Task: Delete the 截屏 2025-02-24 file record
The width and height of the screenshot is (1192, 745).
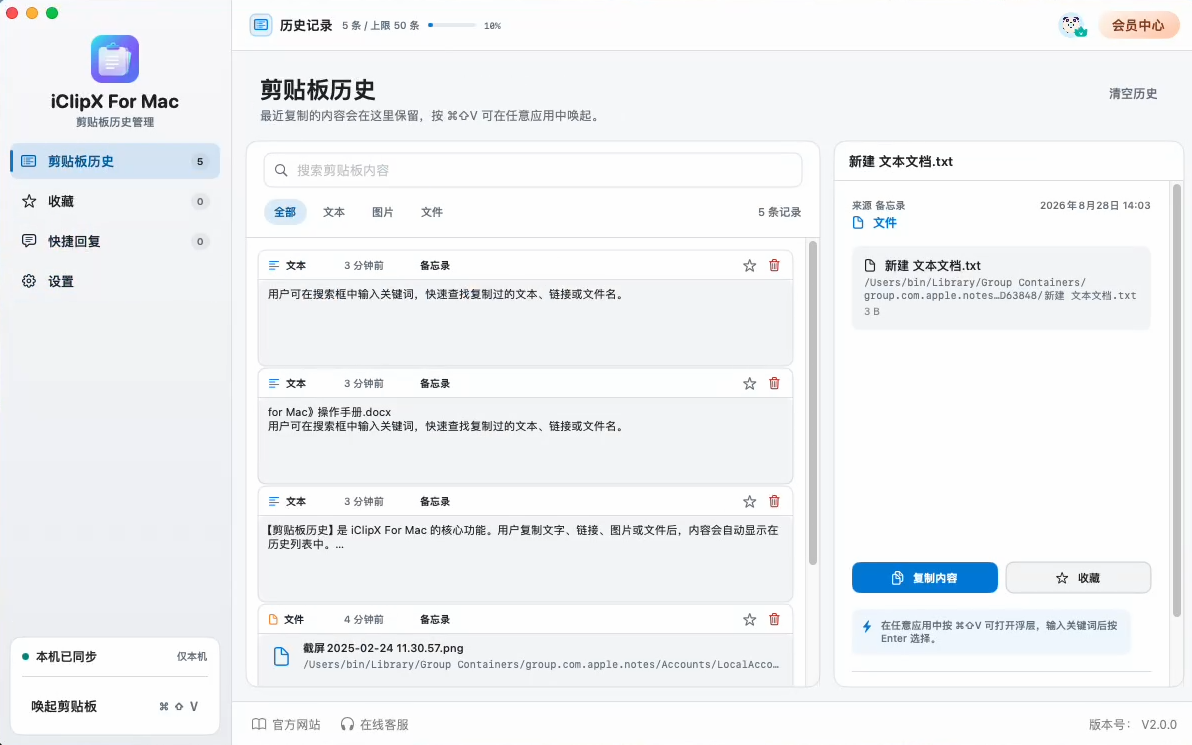Action: (x=774, y=620)
